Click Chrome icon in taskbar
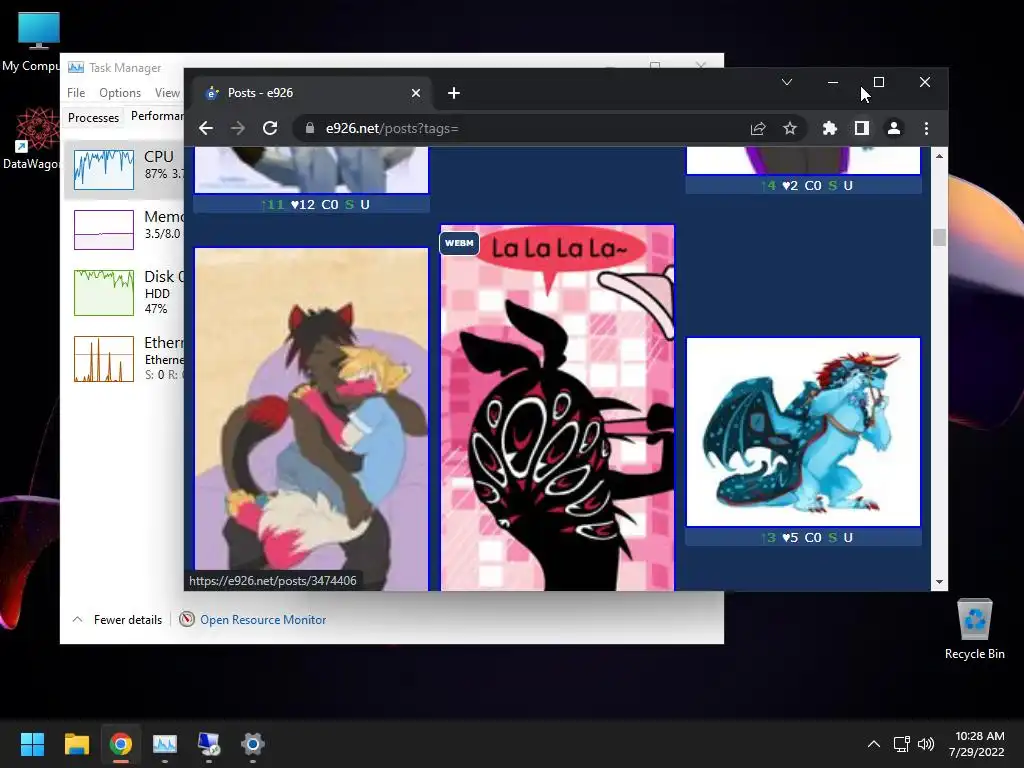This screenshot has height=768, width=1024. coord(121,744)
